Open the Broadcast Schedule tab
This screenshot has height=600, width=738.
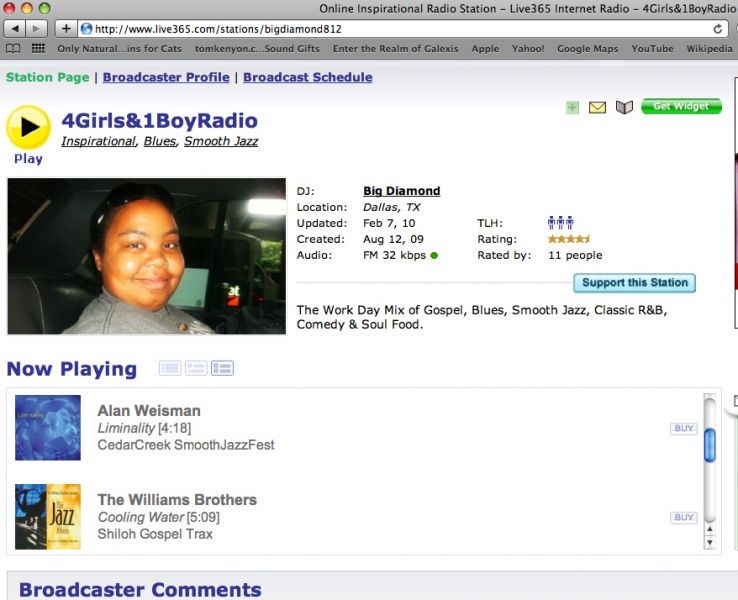pyautogui.click(x=307, y=77)
